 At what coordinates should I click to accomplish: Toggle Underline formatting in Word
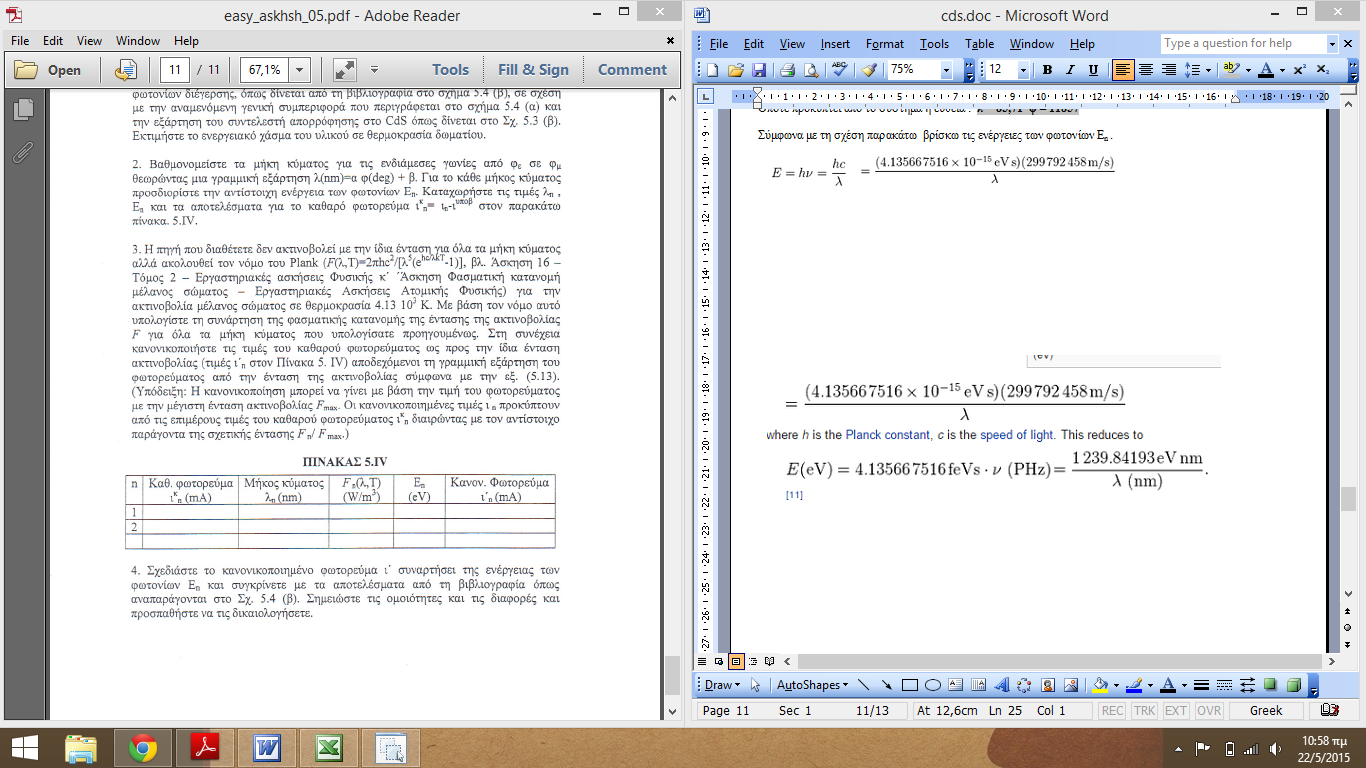[1093, 70]
